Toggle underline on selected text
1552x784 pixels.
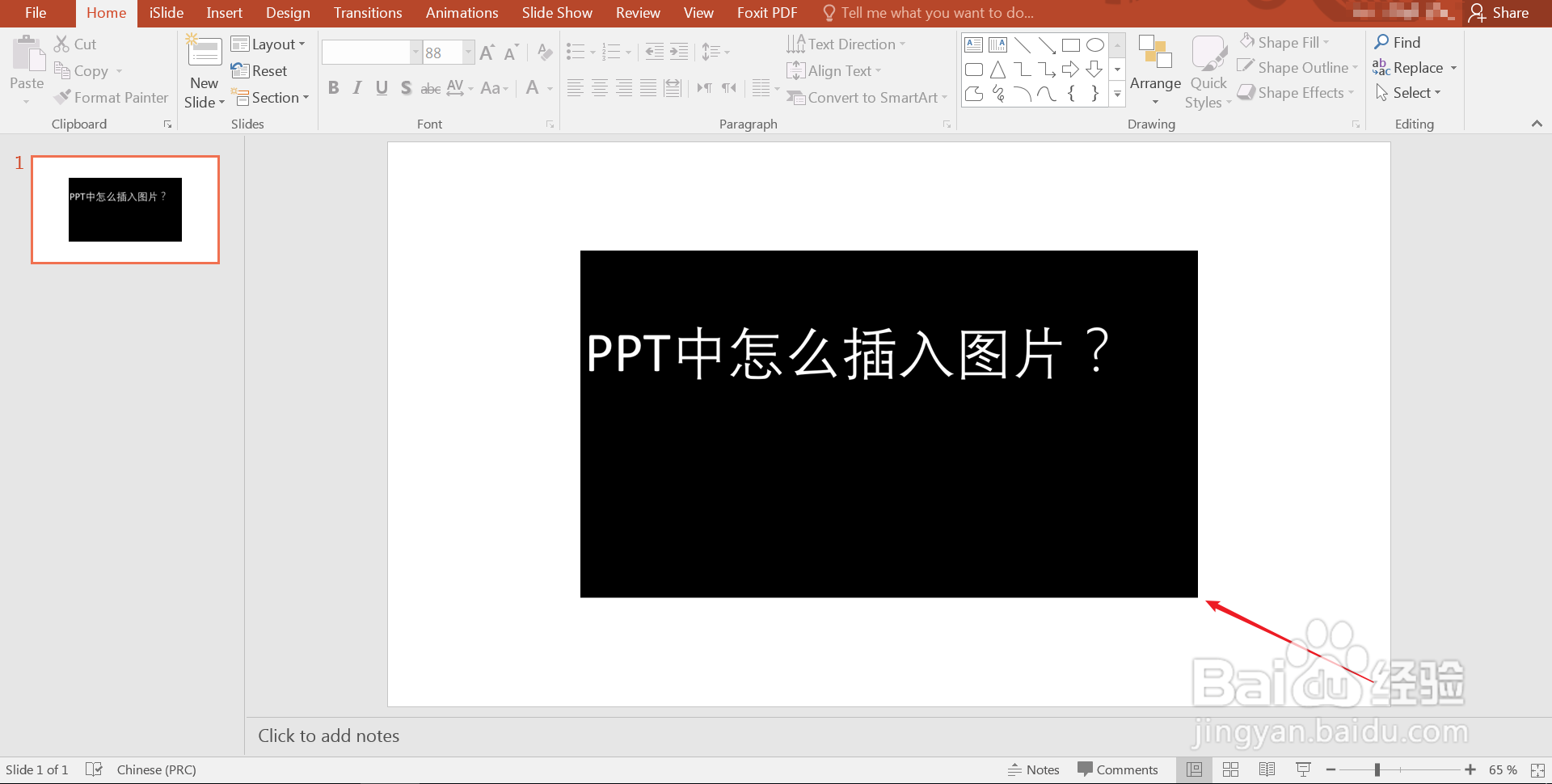click(382, 87)
